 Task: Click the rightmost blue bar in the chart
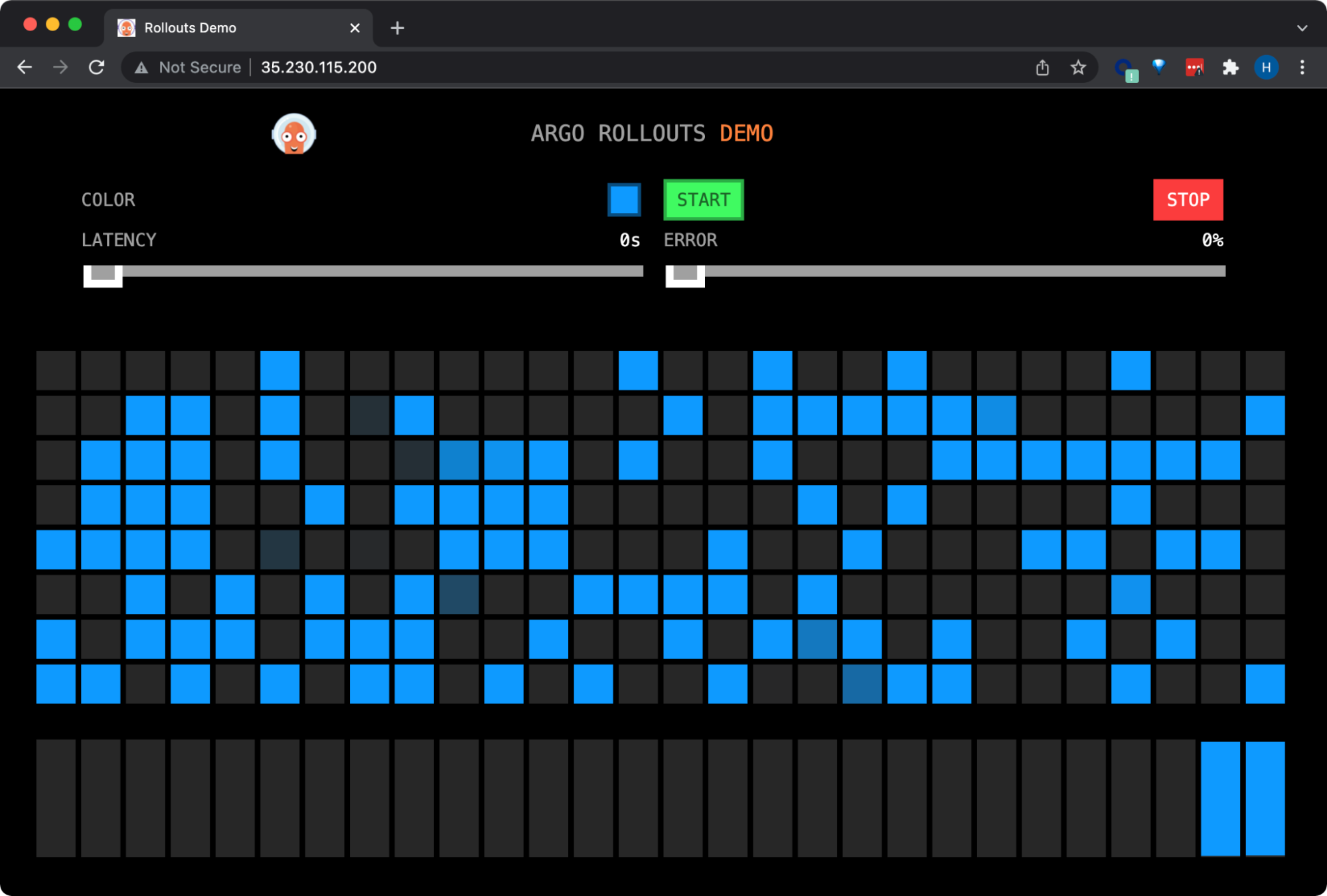tap(1265, 798)
